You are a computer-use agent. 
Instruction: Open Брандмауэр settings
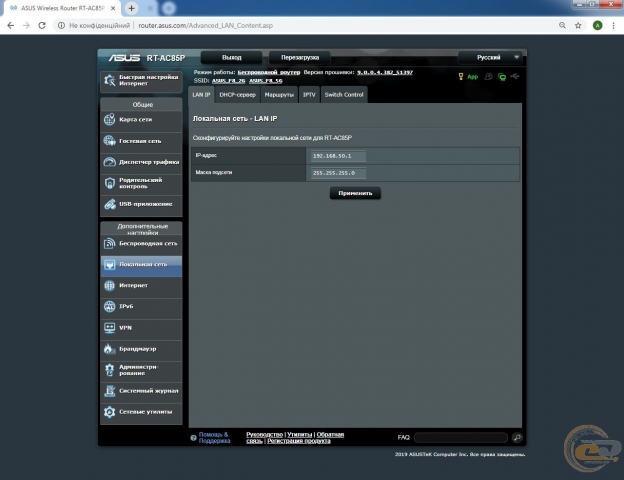click(x=141, y=348)
